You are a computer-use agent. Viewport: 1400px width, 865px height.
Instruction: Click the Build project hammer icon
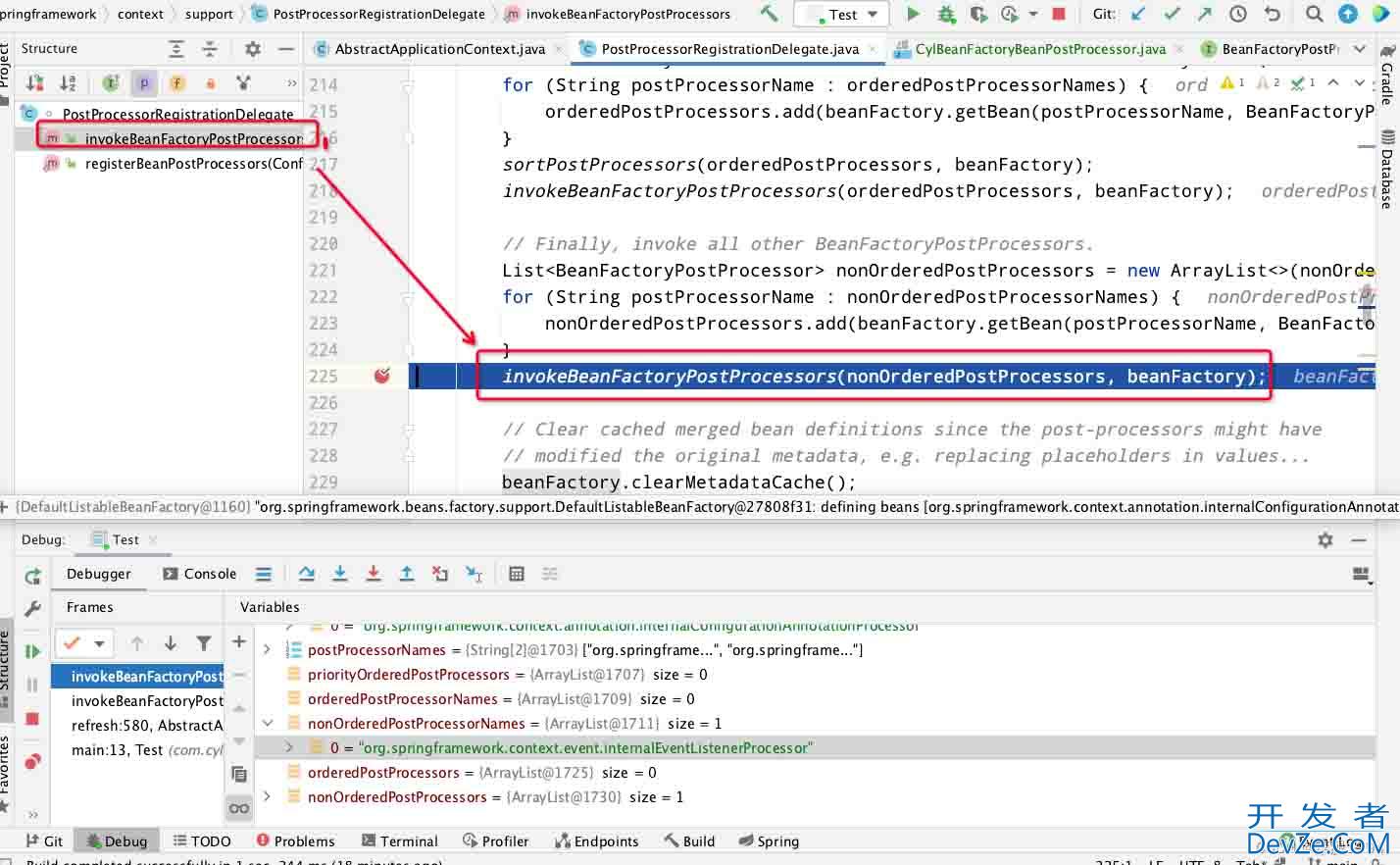click(770, 14)
